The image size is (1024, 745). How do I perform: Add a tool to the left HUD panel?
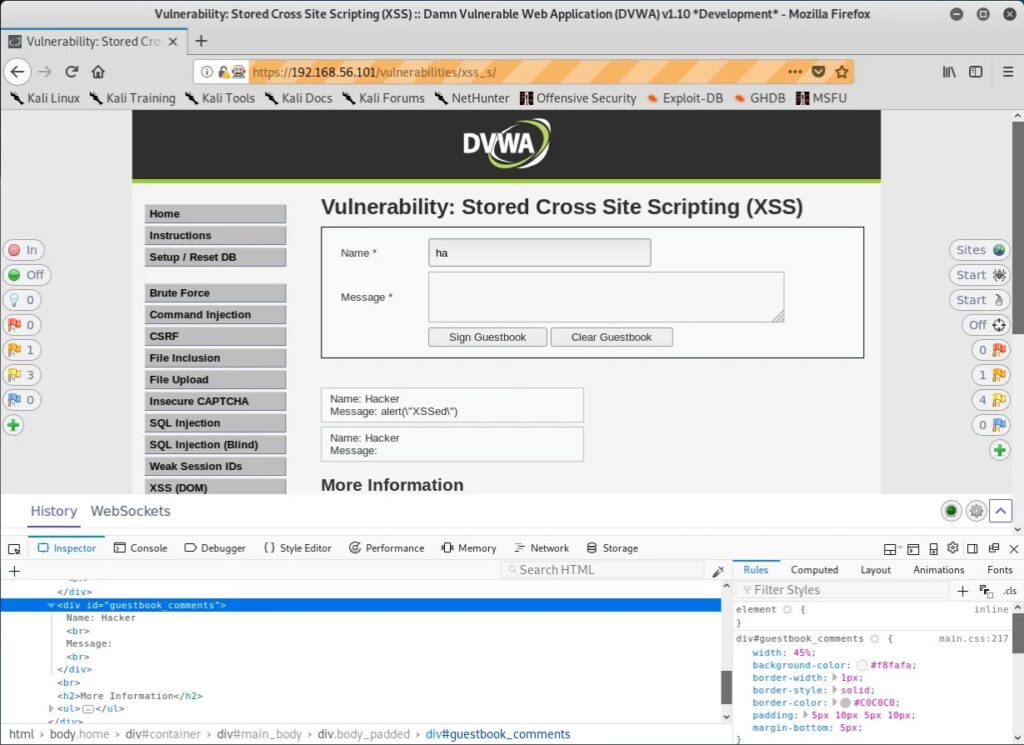pyautogui.click(x=13, y=425)
